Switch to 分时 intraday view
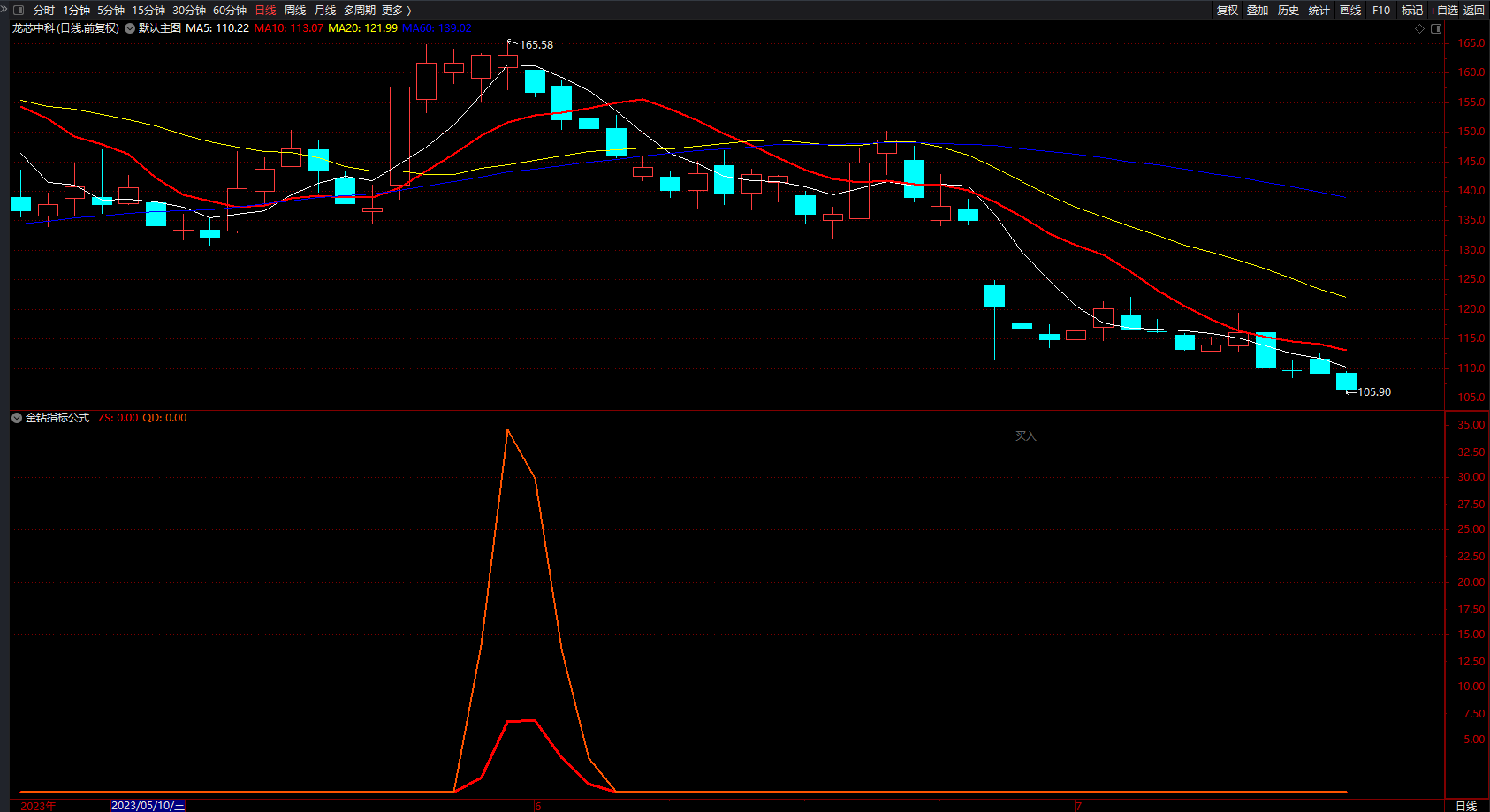 (x=43, y=11)
